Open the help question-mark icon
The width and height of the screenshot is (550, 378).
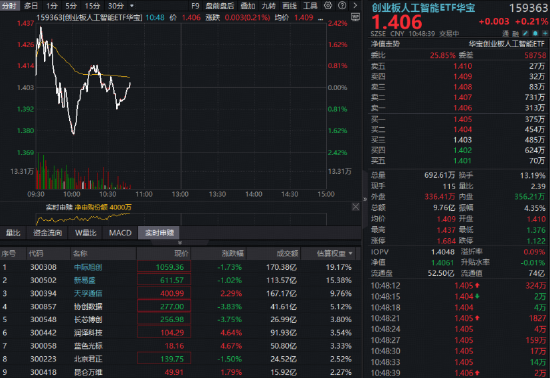[342, 5]
